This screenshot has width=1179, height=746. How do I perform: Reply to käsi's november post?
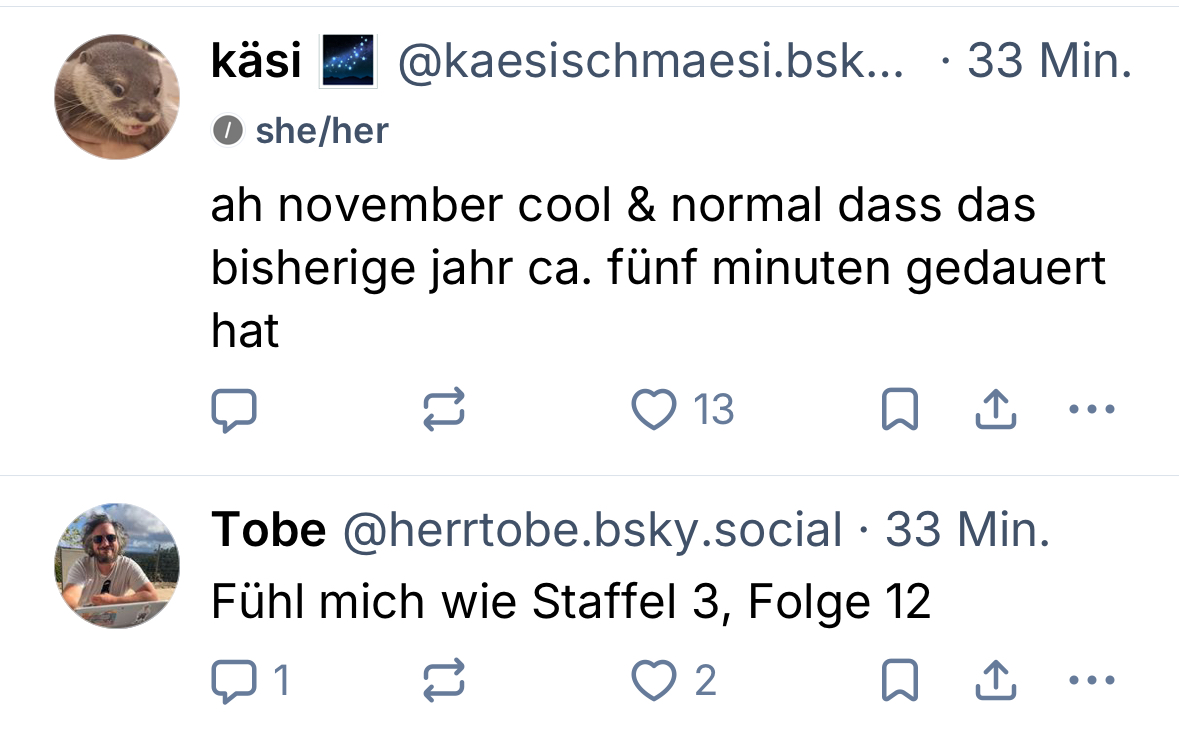234,410
